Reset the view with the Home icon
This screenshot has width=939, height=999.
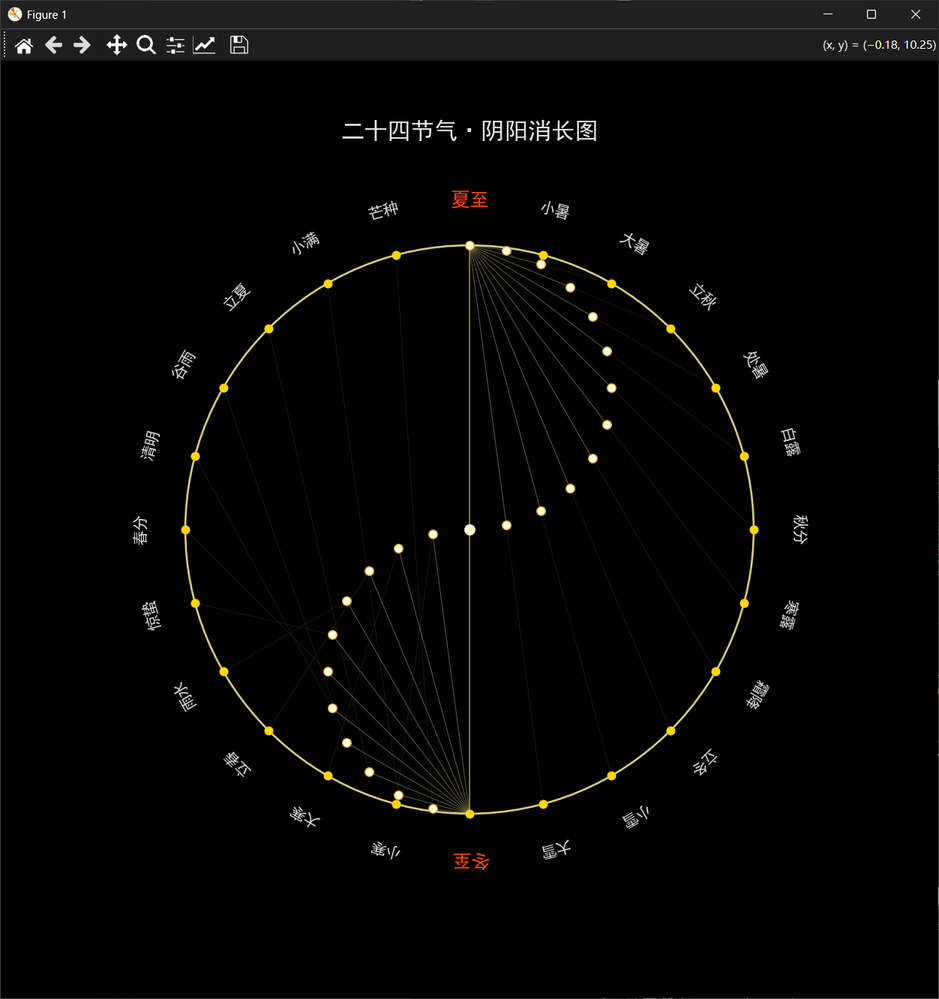(22, 45)
